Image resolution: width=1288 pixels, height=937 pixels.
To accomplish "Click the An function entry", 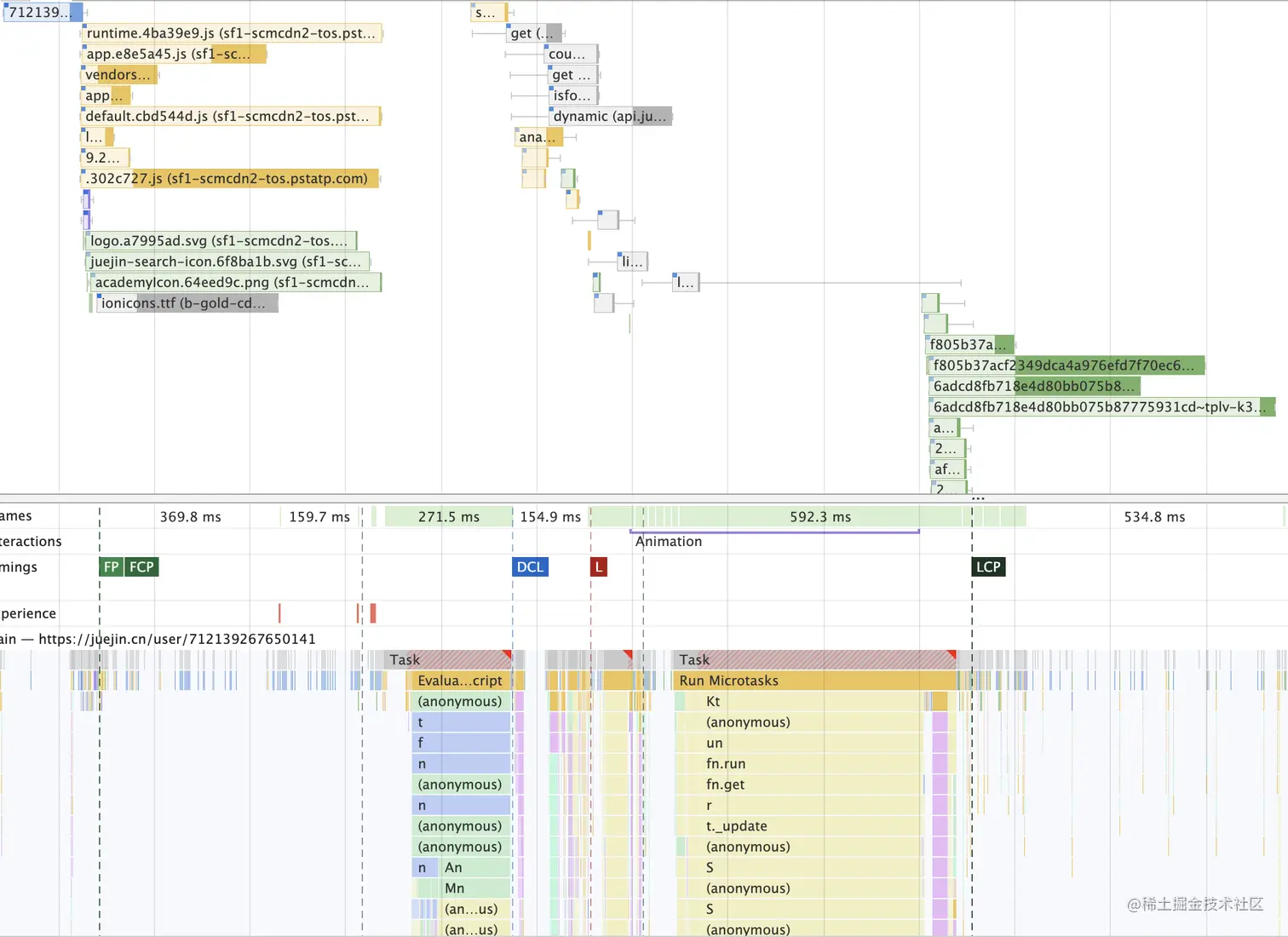I will pyautogui.click(x=475, y=868).
